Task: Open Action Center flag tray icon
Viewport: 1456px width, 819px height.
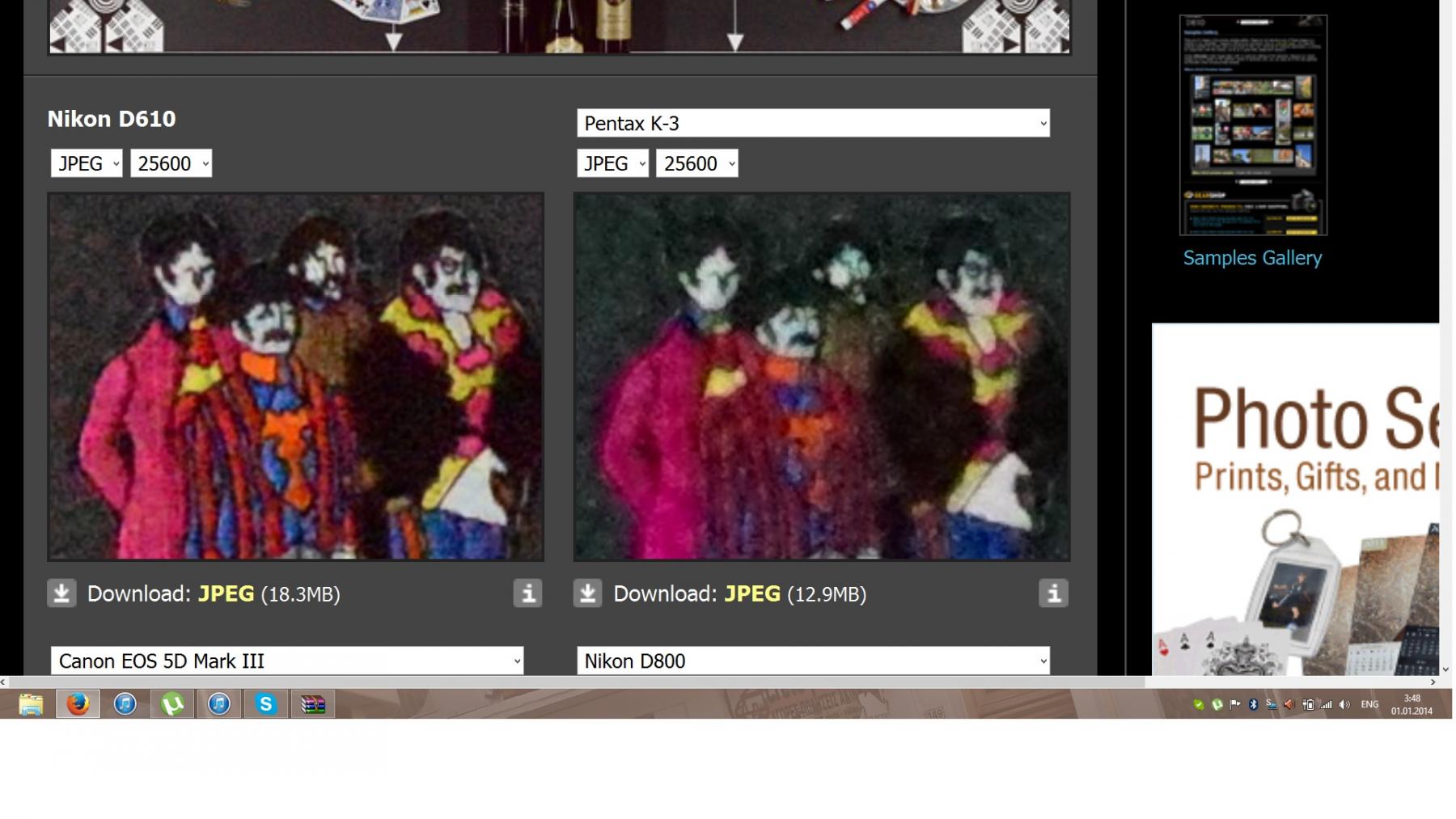Action: pos(1234,704)
